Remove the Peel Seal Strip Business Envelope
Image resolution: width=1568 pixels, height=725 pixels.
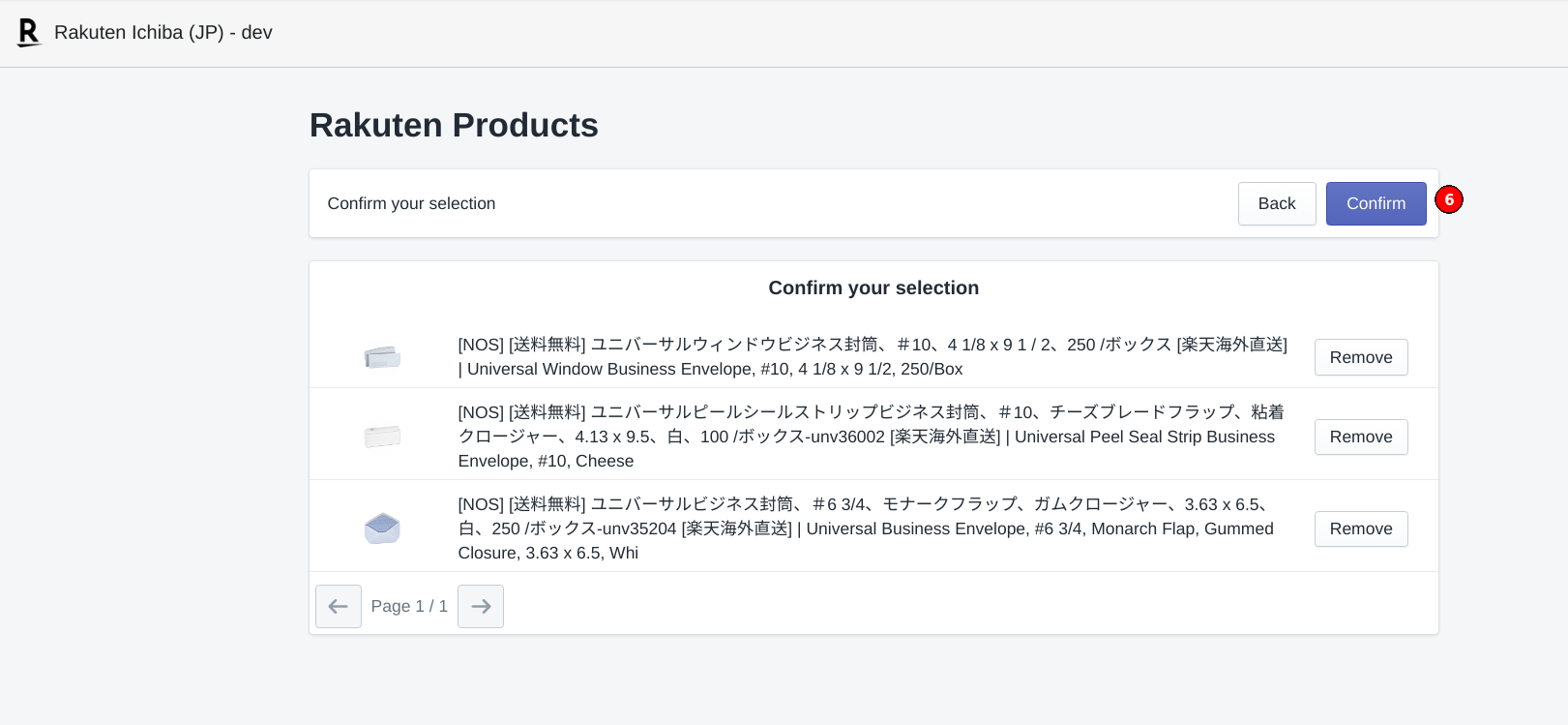1360,437
